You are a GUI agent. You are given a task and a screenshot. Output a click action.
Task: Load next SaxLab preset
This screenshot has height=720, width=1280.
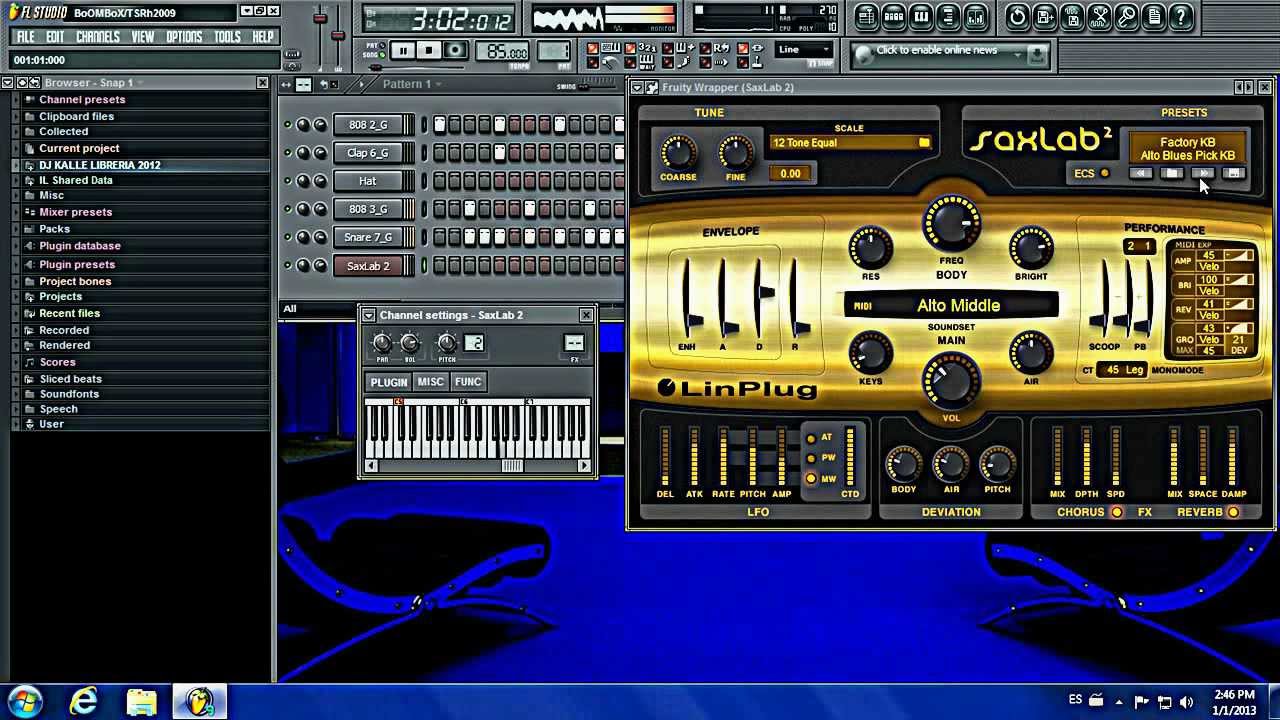[x=1203, y=173]
